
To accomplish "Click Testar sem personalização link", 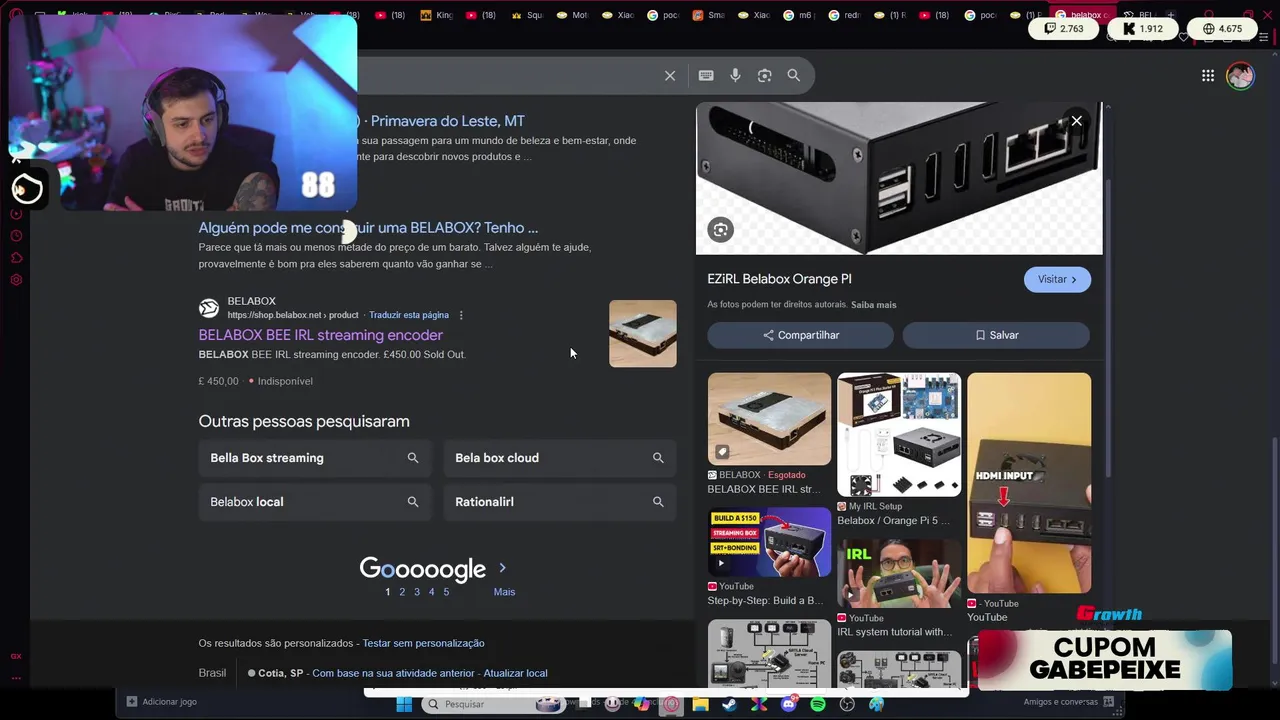I will click(x=423, y=643).
